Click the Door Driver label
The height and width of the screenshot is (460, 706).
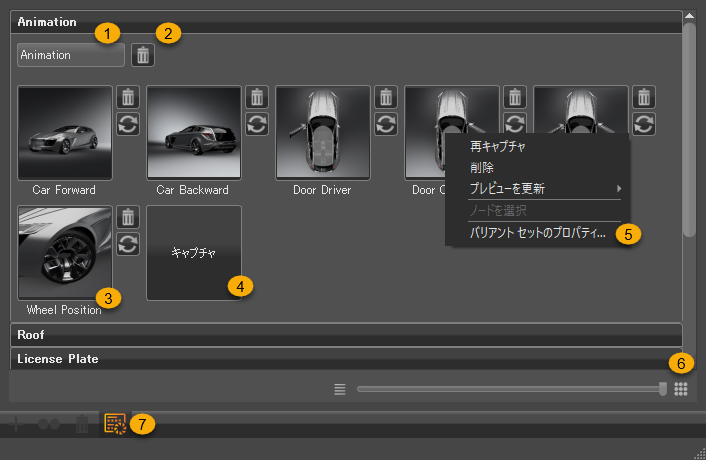322,190
